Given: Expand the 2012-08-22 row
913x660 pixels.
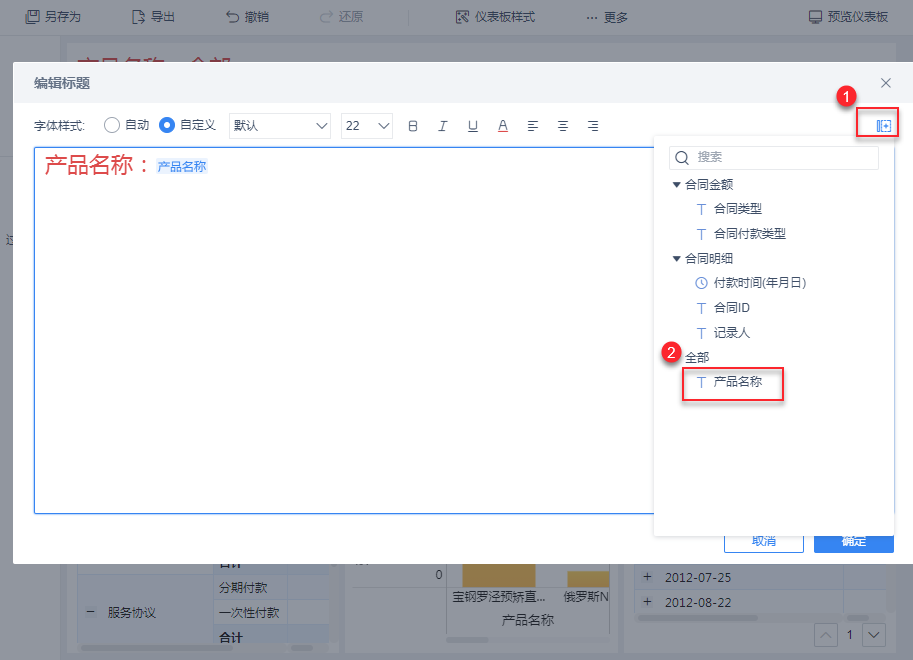Looking at the screenshot, I should [x=647, y=602].
